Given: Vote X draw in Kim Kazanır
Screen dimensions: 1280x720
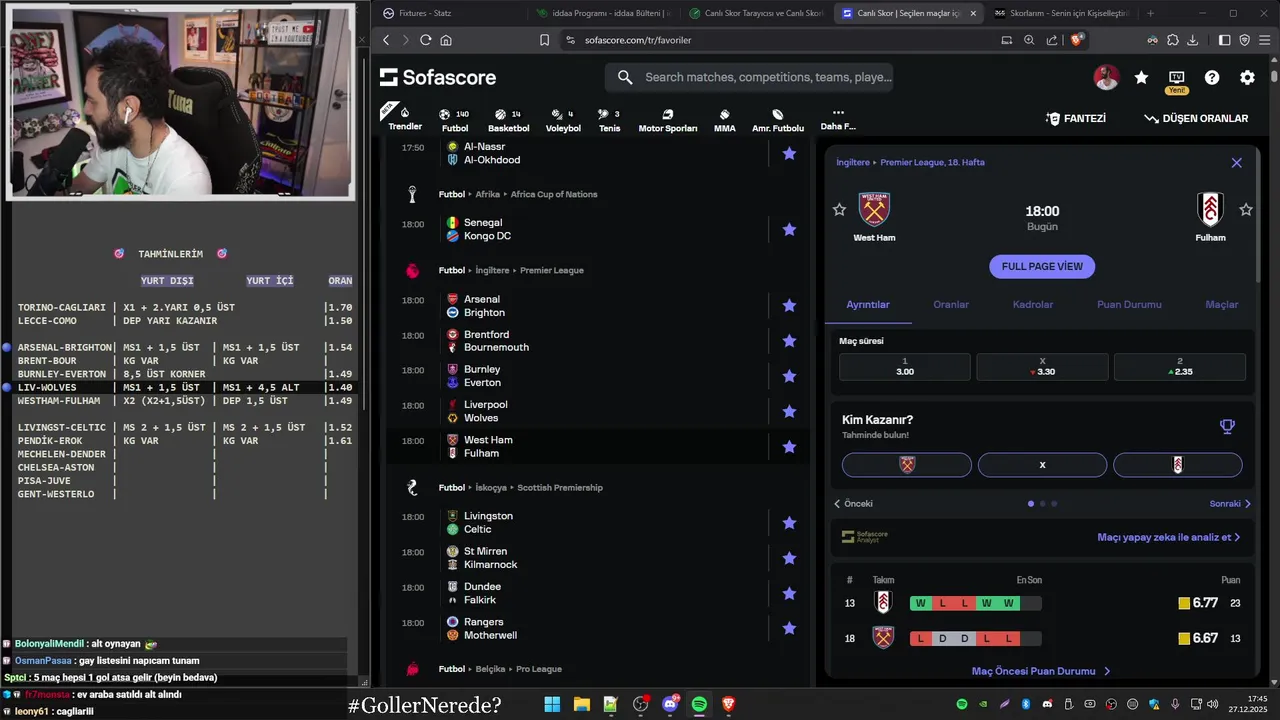Looking at the screenshot, I should 1042,465.
